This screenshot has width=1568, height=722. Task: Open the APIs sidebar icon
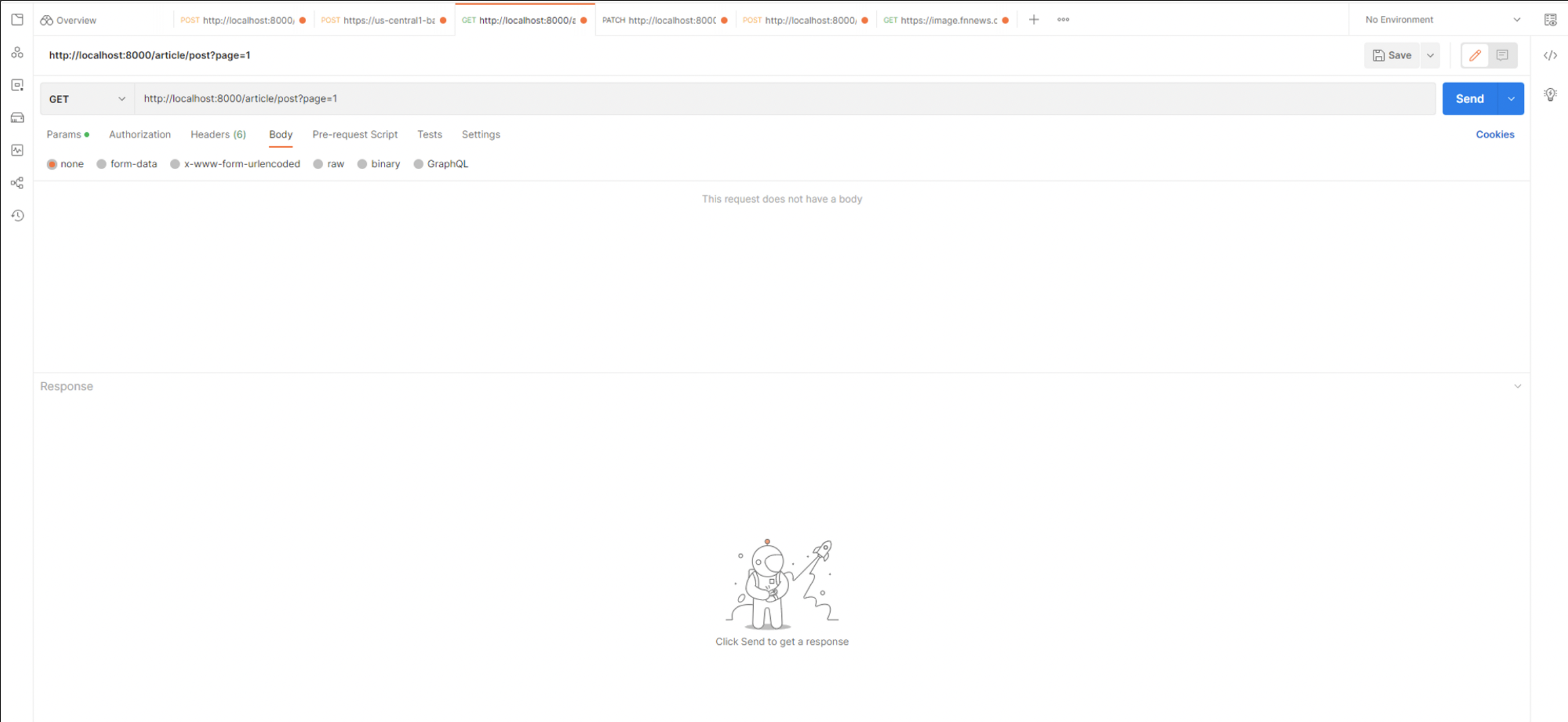[17, 52]
